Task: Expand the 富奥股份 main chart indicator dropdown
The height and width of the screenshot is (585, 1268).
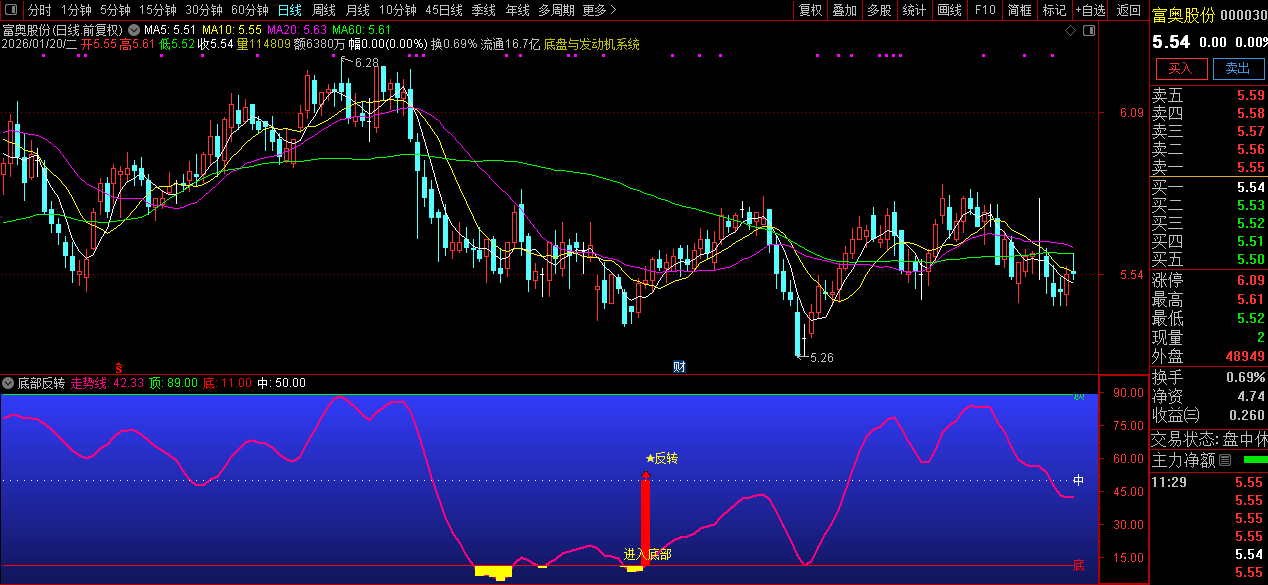Action: coord(133,30)
